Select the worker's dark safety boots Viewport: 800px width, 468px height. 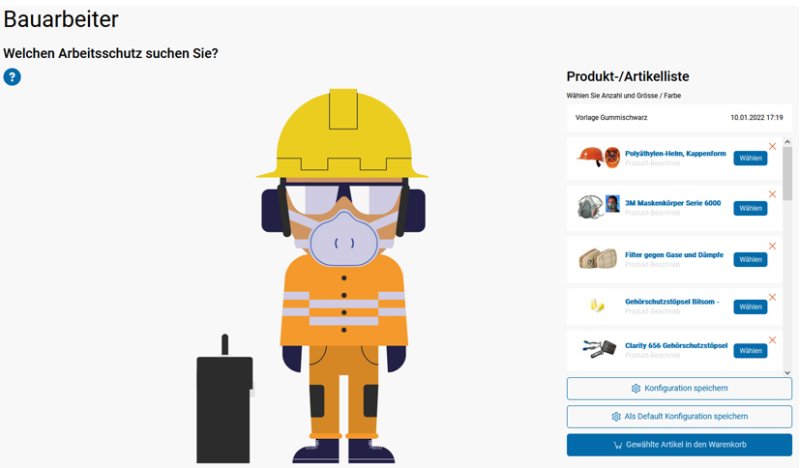pyautogui.click(x=343, y=451)
